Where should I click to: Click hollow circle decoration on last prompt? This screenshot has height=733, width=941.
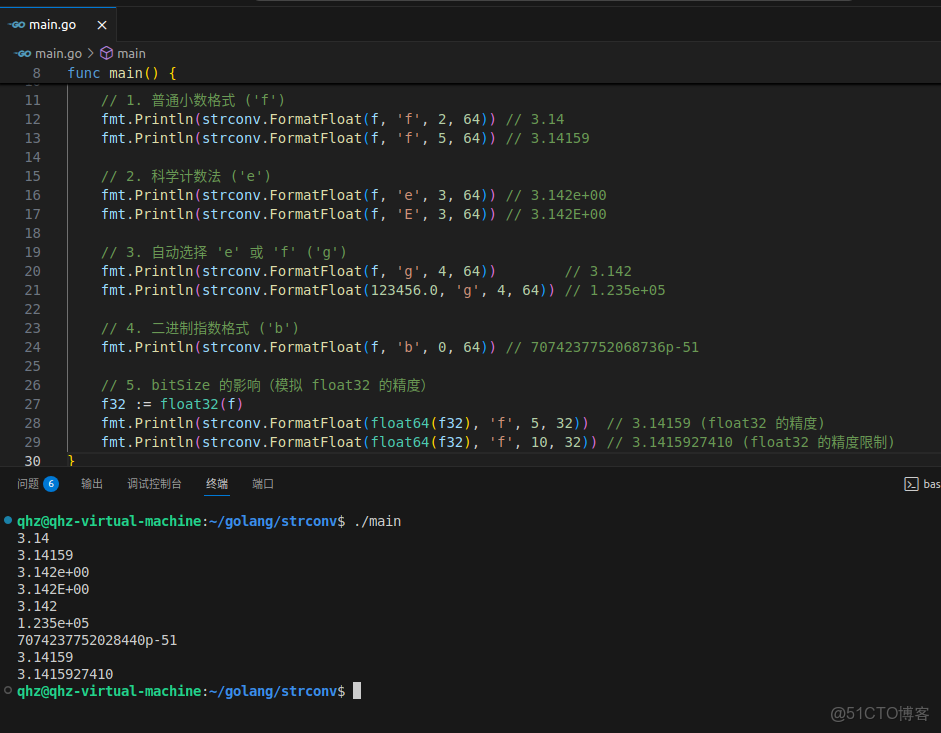tap(8, 691)
